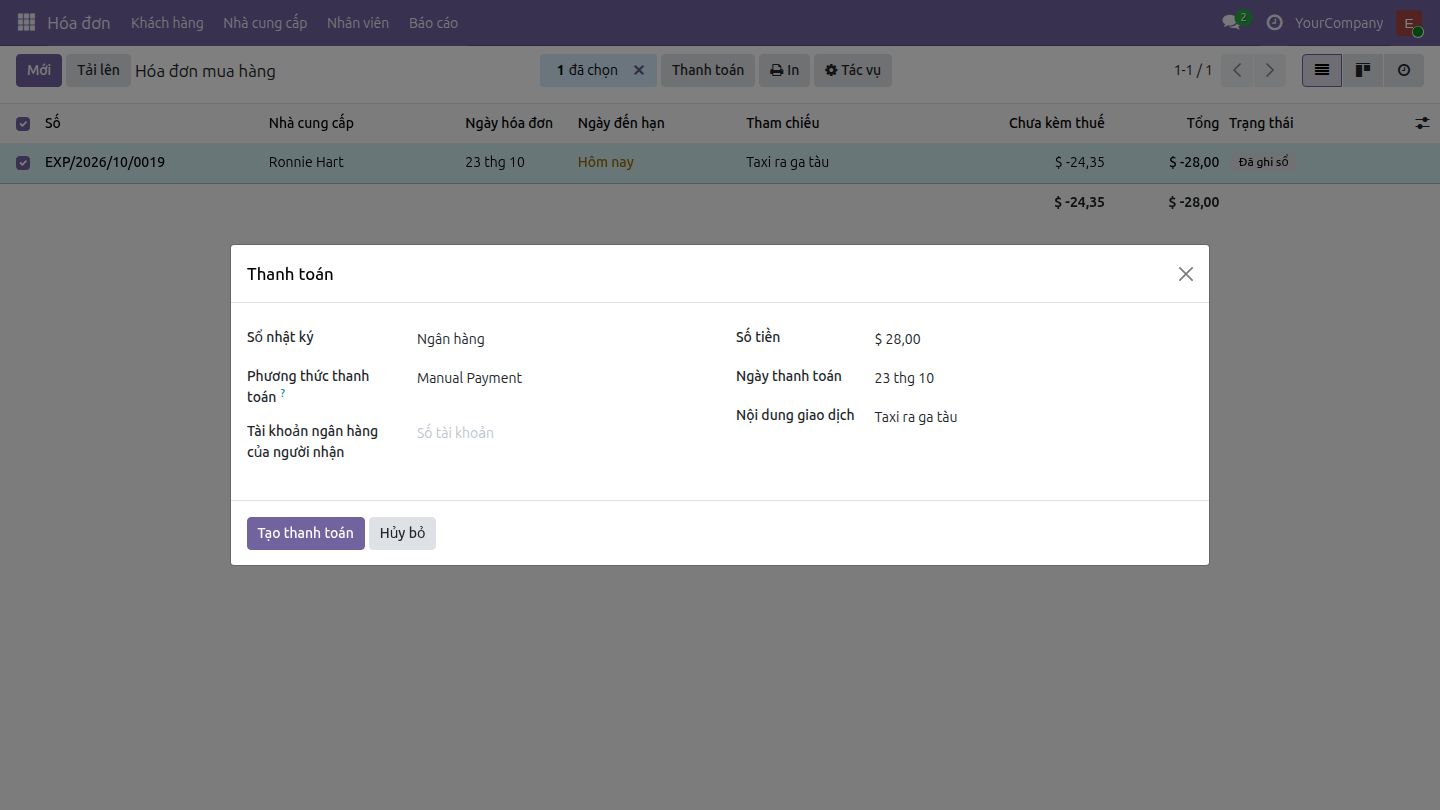Click the Mới button
Viewport: 1440px width, 810px height.
[39, 70]
